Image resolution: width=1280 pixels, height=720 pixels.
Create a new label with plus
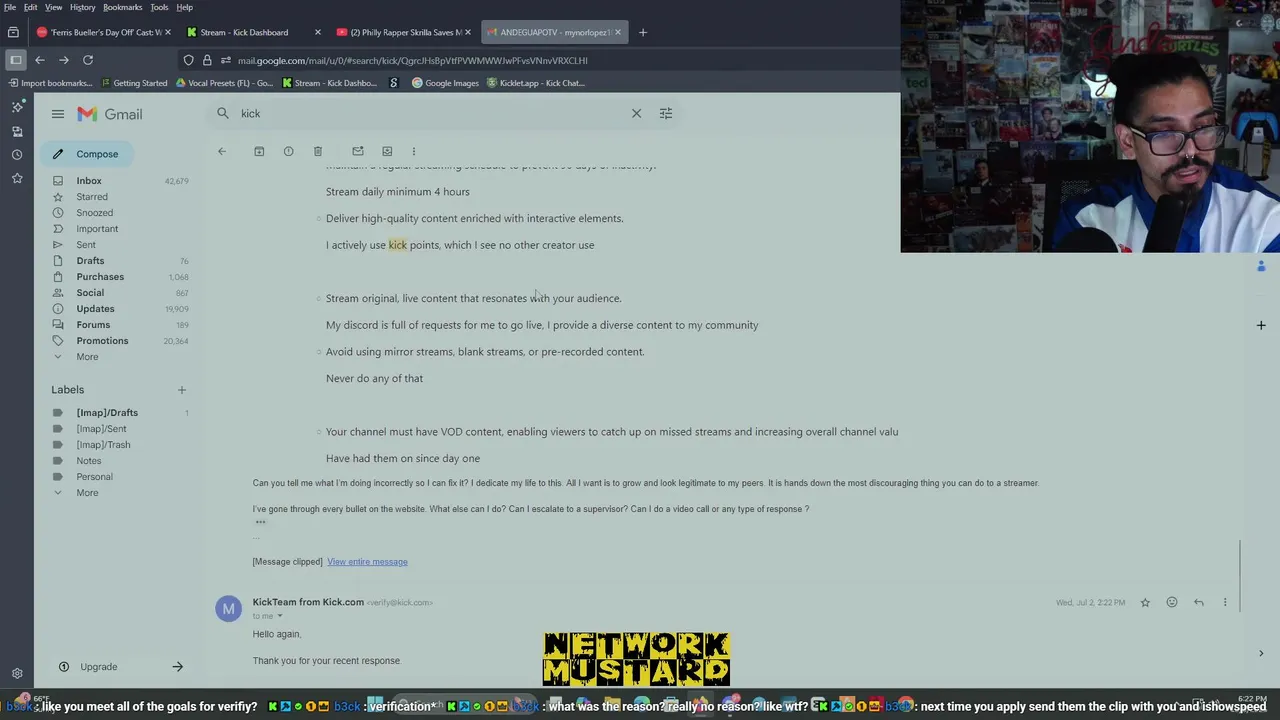182,390
